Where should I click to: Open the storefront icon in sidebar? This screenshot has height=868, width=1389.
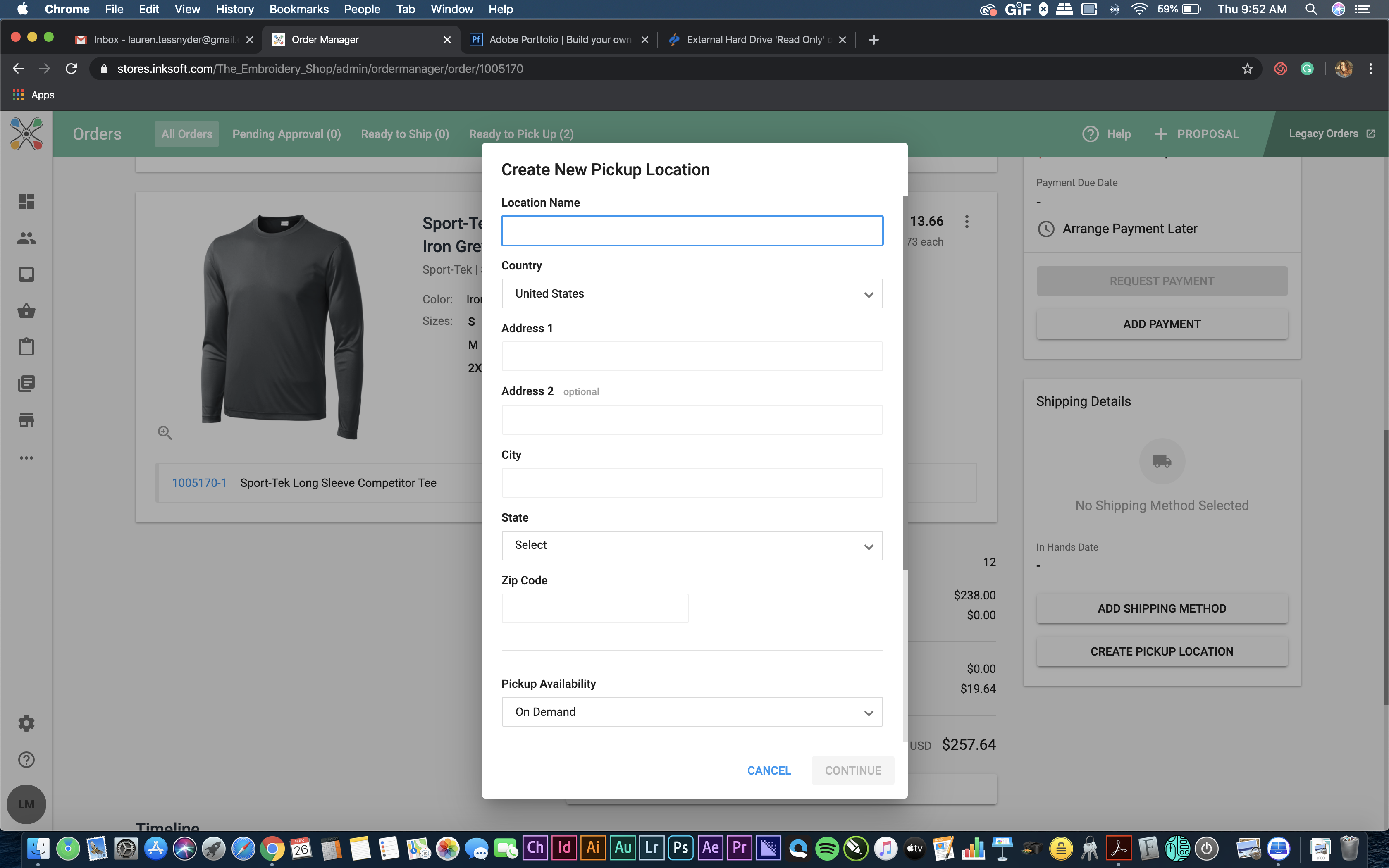[26, 420]
